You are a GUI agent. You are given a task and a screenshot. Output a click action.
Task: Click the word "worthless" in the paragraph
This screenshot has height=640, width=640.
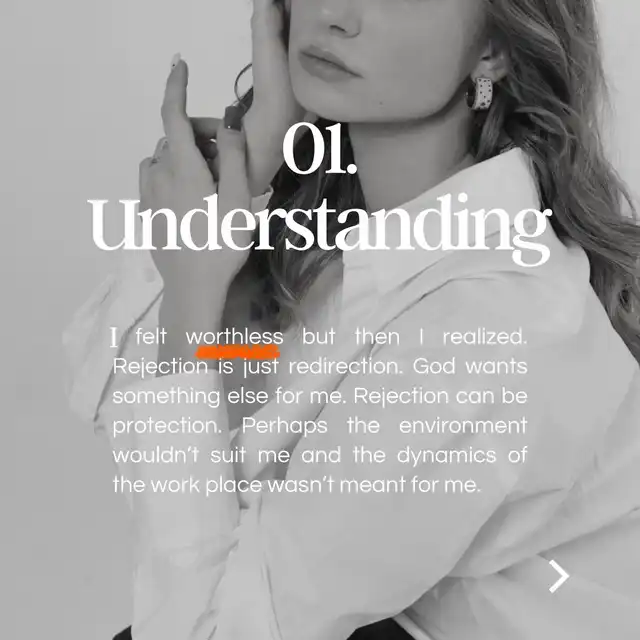tap(234, 337)
